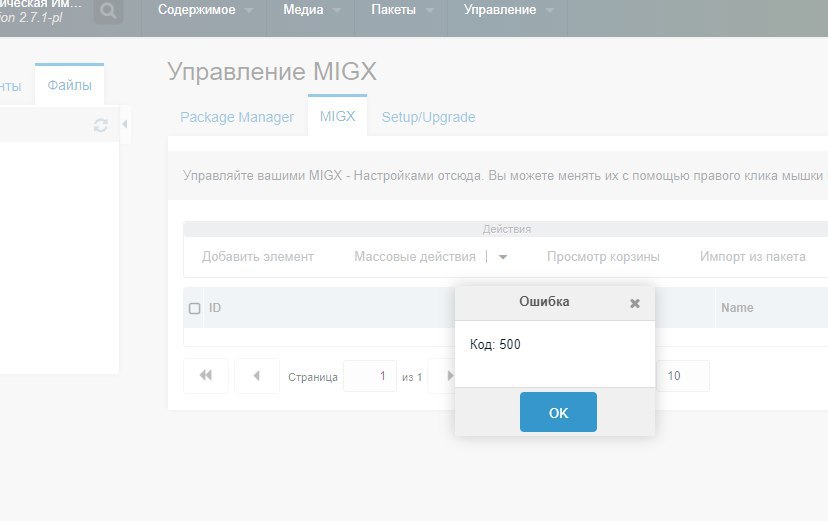Click Массовые действия button
Image resolution: width=828 pixels, height=521 pixels.
pyautogui.click(x=415, y=257)
